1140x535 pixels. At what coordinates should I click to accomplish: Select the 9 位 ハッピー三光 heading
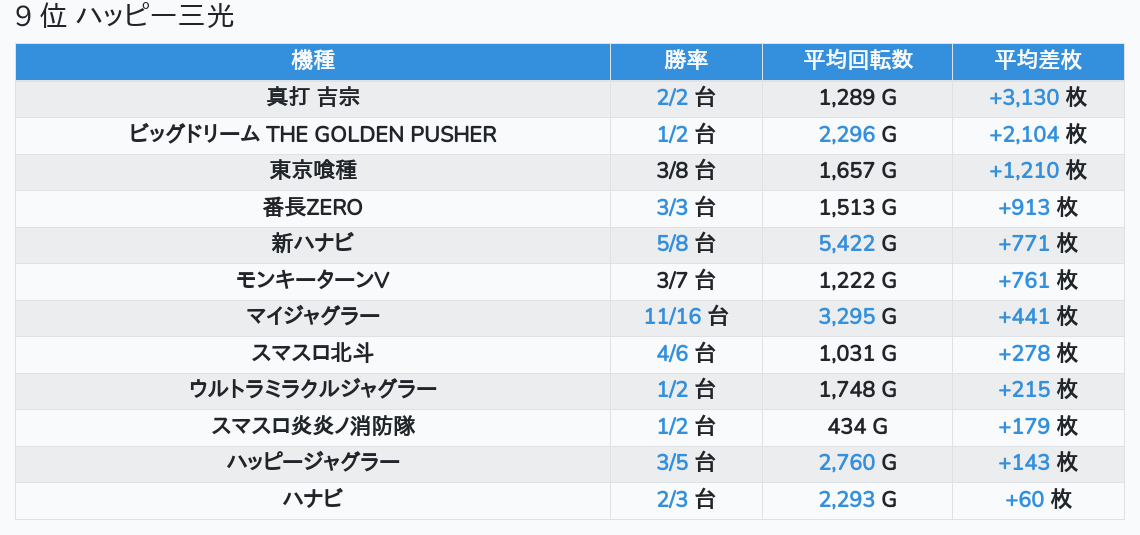point(124,17)
